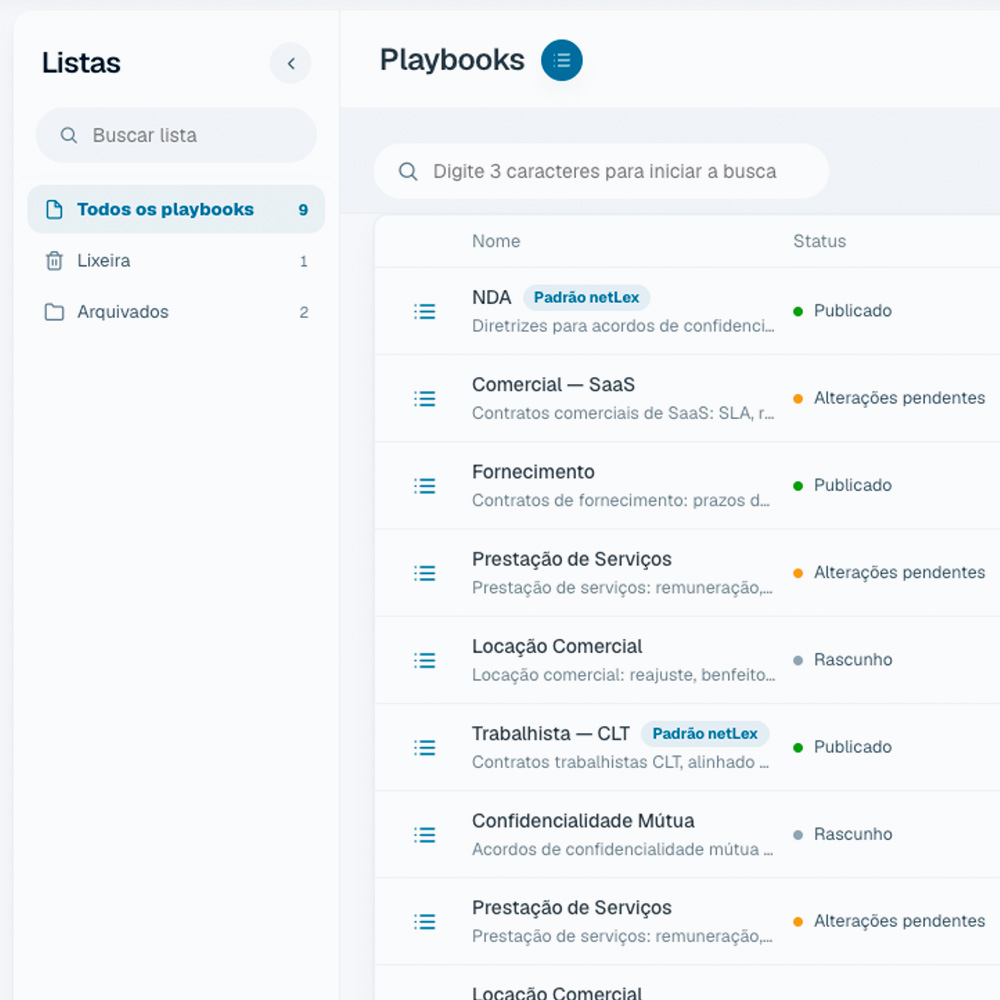1000x1000 pixels.
Task: Click the folder icon next to Arquivados
Action: coord(55,312)
